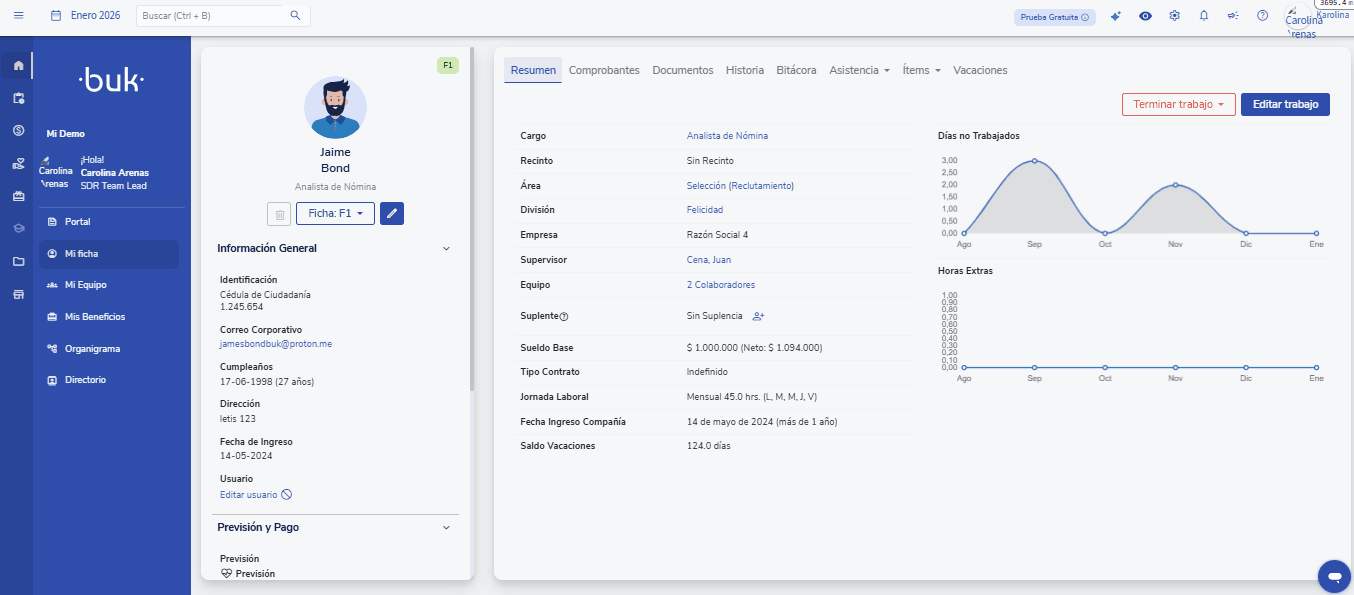Click the search field Buscar
The width and height of the screenshot is (1354, 595).
tap(213, 16)
